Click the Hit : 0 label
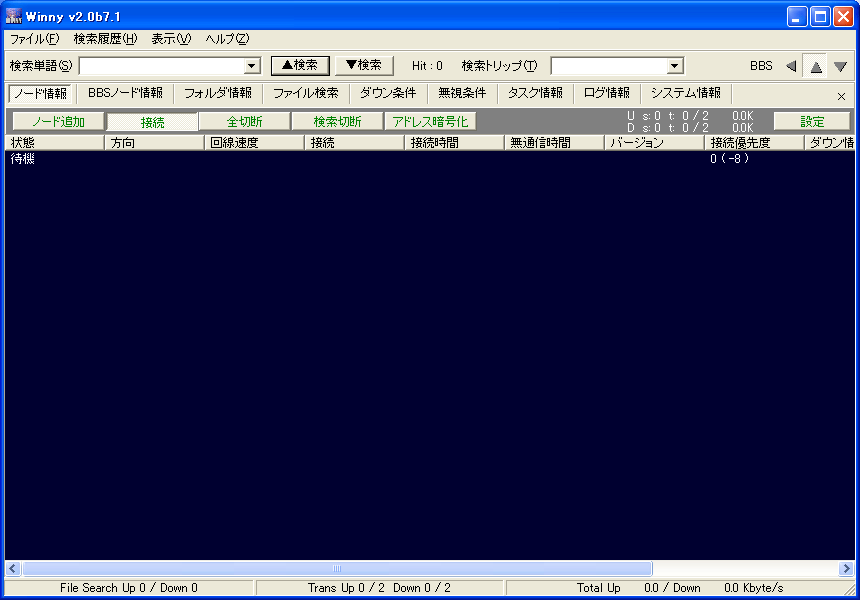This screenshot has width=860, height=600. click(427, 66)
